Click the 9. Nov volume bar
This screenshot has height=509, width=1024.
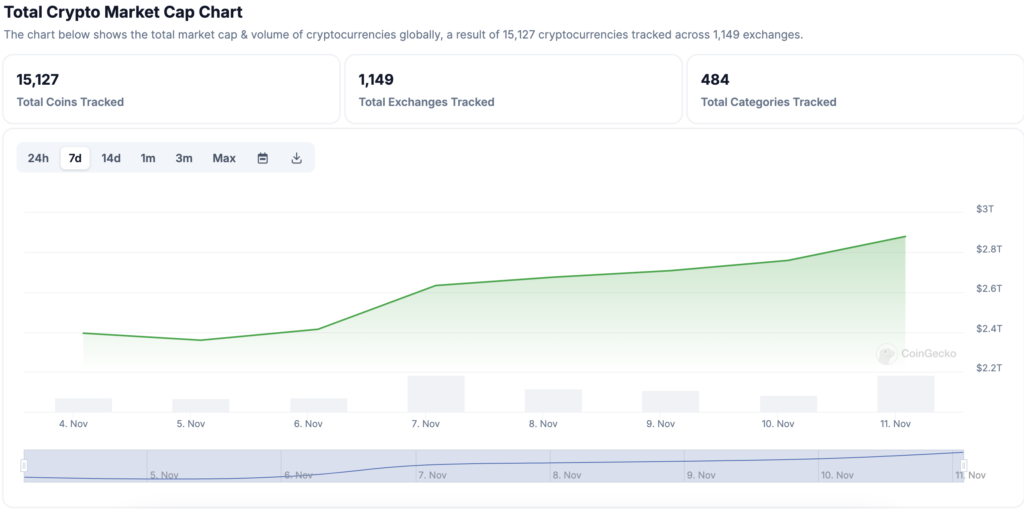point(670,401)
